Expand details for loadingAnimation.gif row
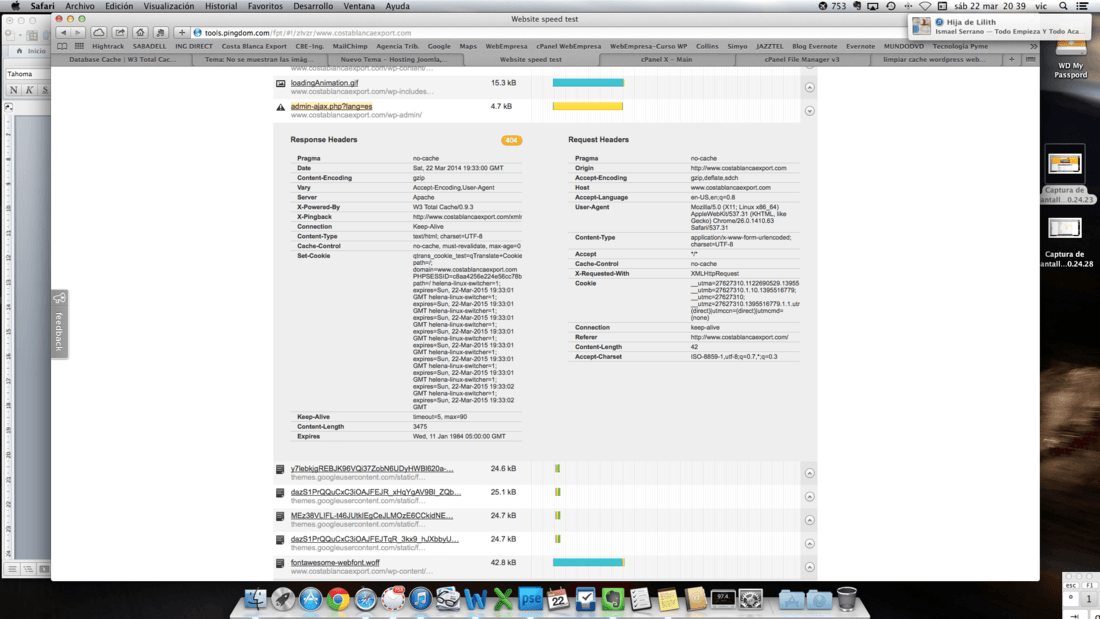The height and width of the screenshot is (619, 1100). [810, 88]
